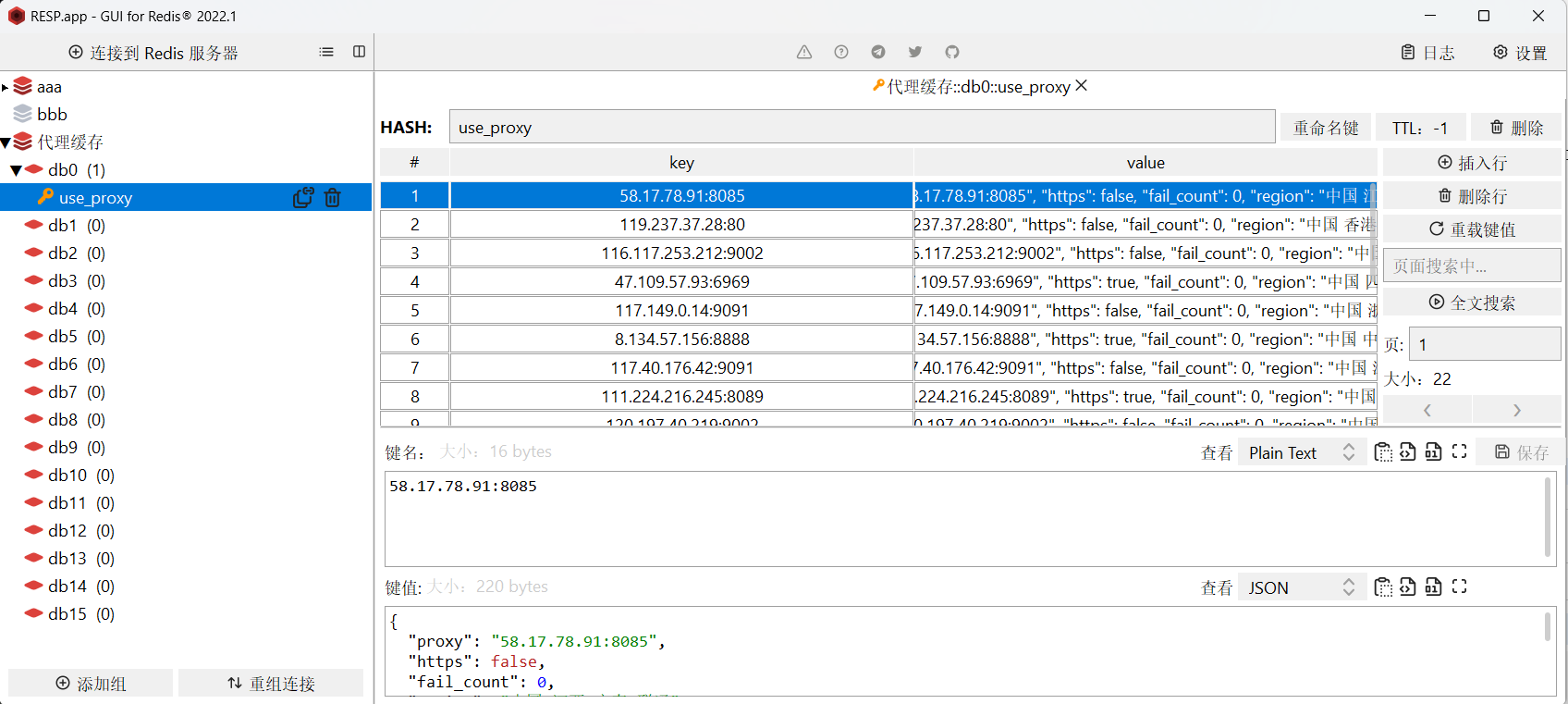Go to the previous page arrow
This screenshot has height=704, width=1568.
pos(1427,410)
